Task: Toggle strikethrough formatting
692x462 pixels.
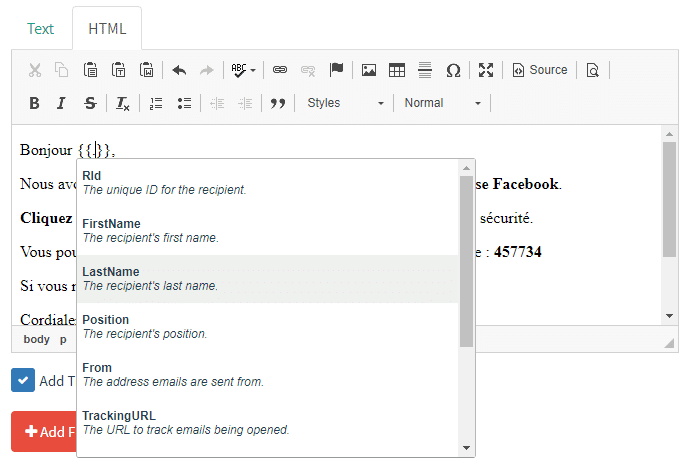Action: click(90, 103)
